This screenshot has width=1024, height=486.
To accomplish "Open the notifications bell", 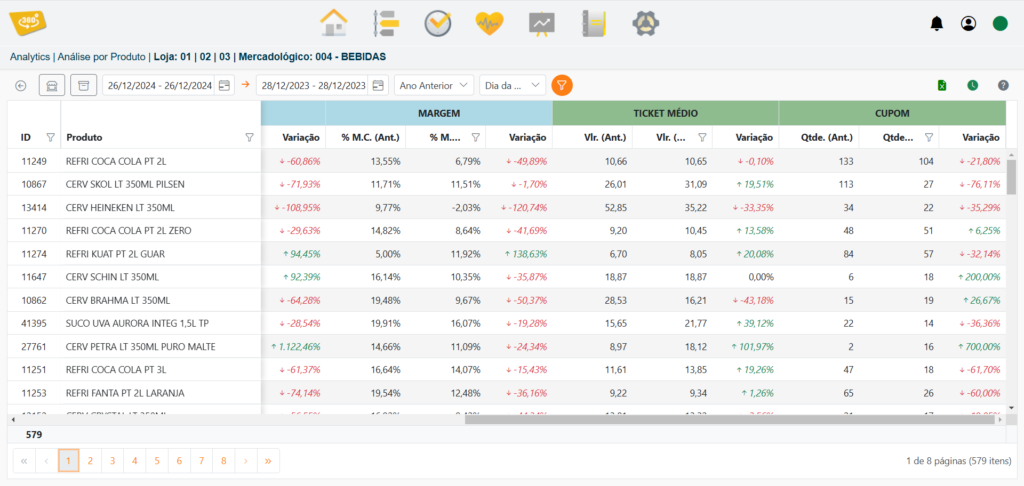I will (936, 24).
